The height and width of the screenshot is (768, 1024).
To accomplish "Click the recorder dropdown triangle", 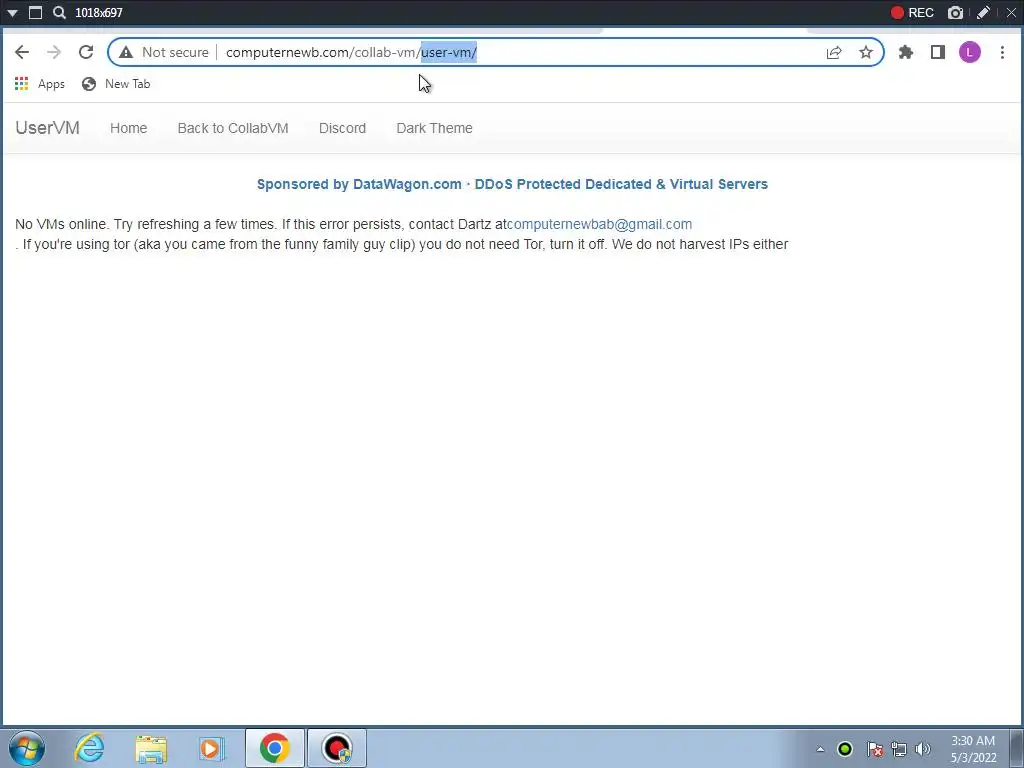I will pos(12,12).
